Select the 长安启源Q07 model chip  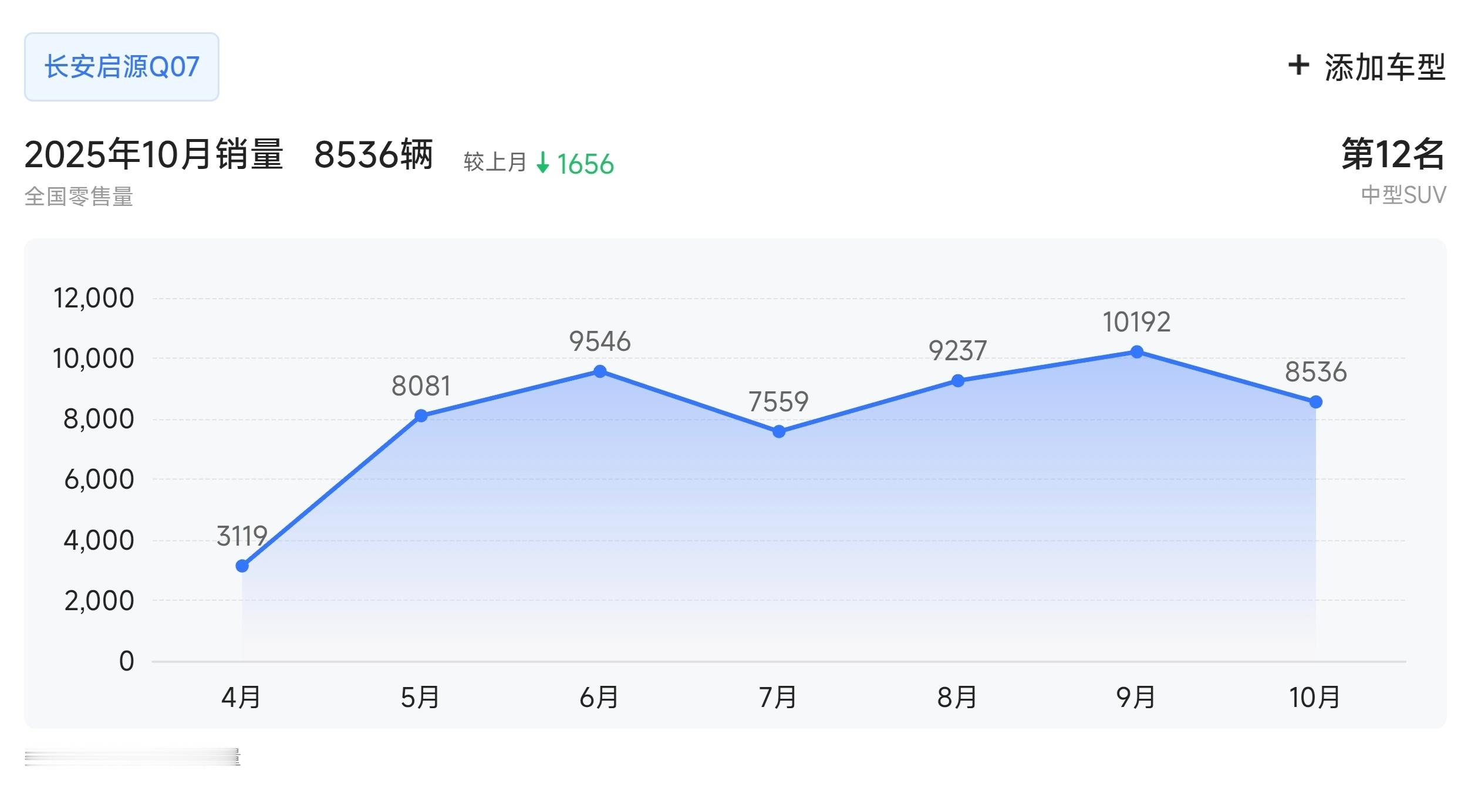click(122, 67)
